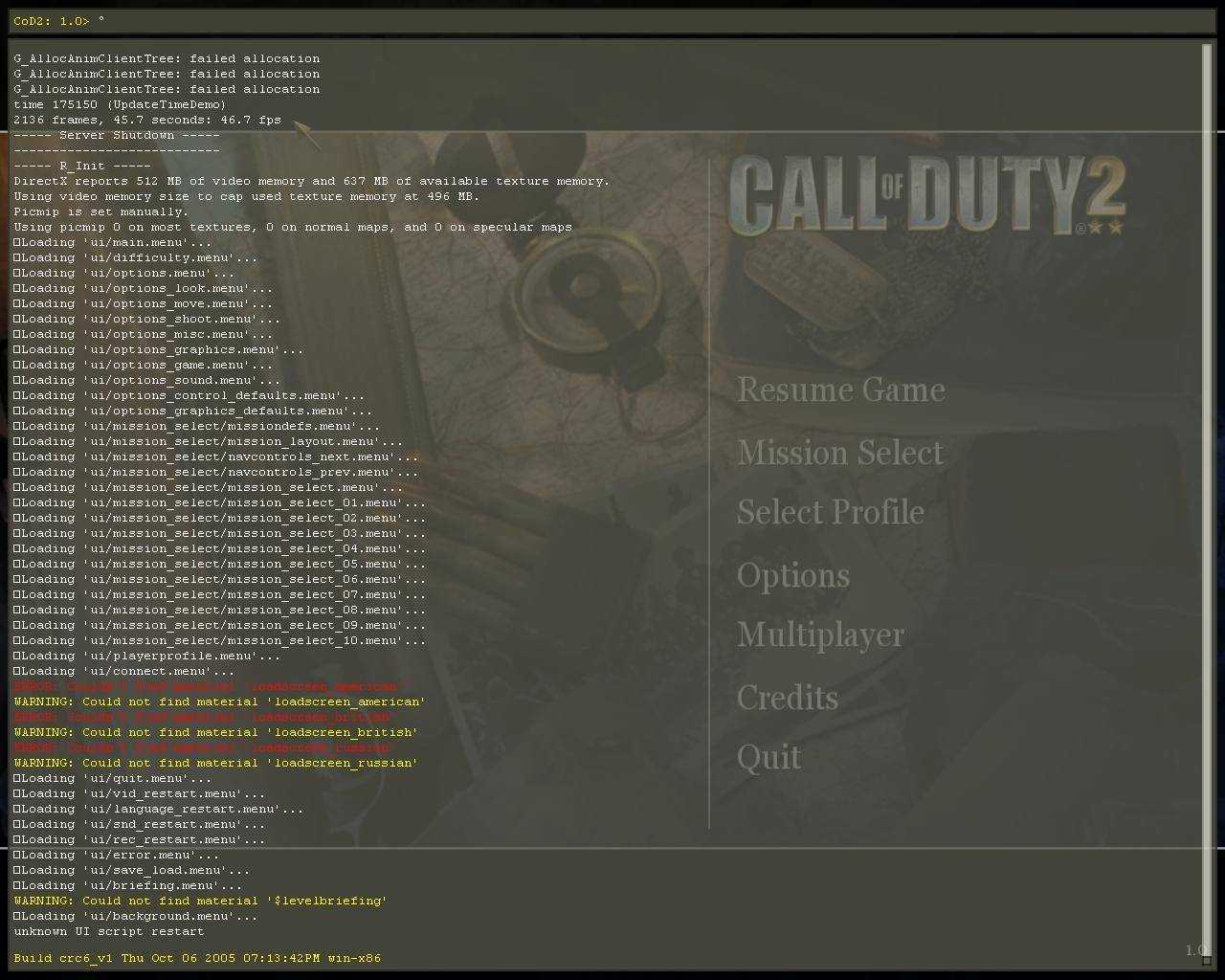The width and height of the screenshot is (1225, 980).
Task: Click the Loading 'ui/main.menu' line
Action: 113,242
